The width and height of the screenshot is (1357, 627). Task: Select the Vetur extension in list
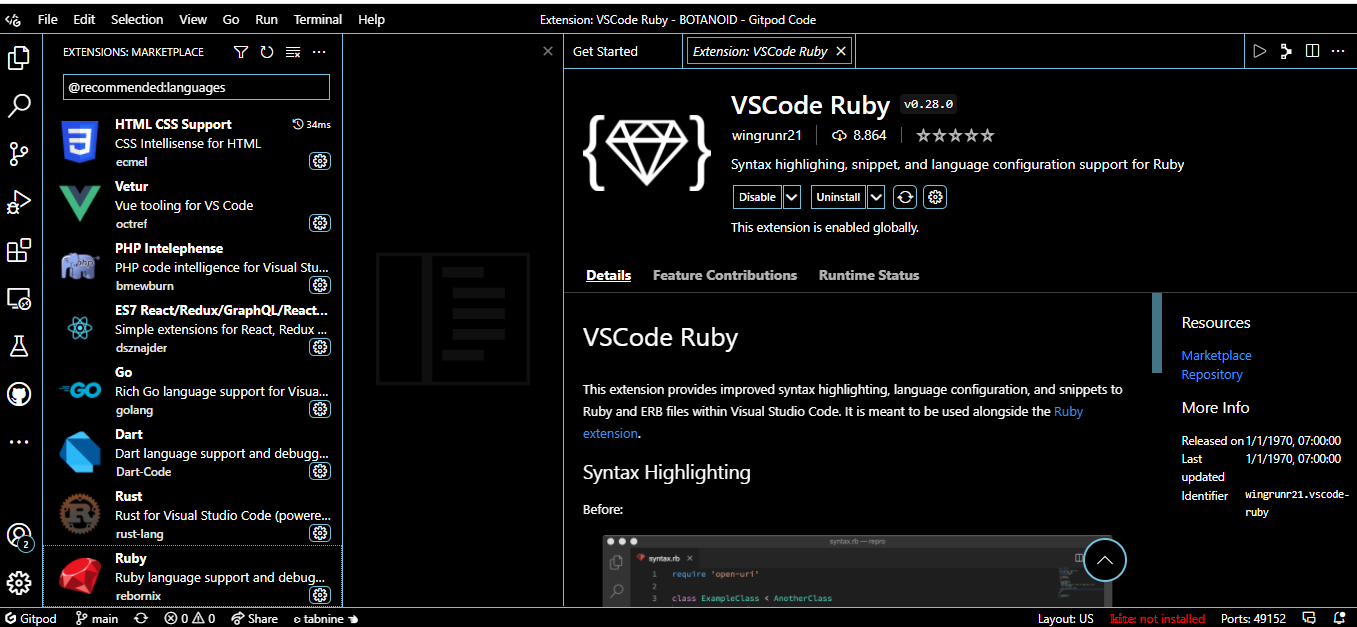(x=193, y=204)
